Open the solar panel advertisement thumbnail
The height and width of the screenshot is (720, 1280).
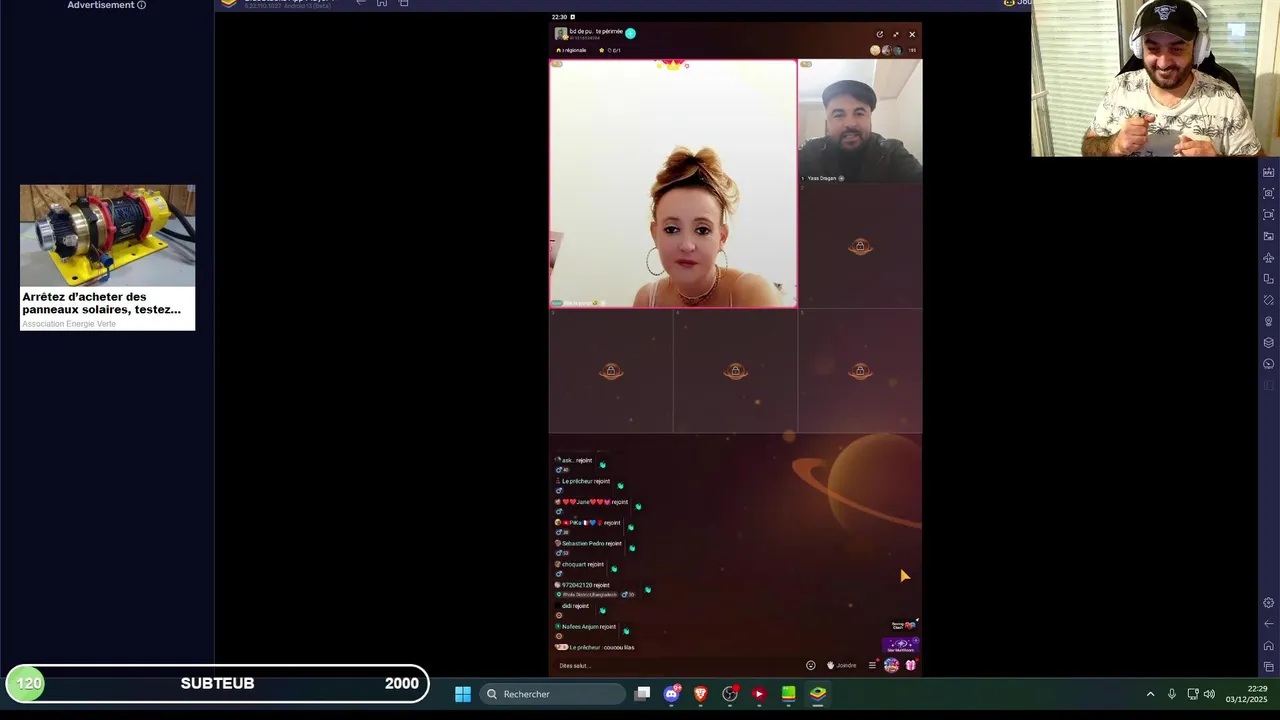pyautogui.click(x=108, y=236)
